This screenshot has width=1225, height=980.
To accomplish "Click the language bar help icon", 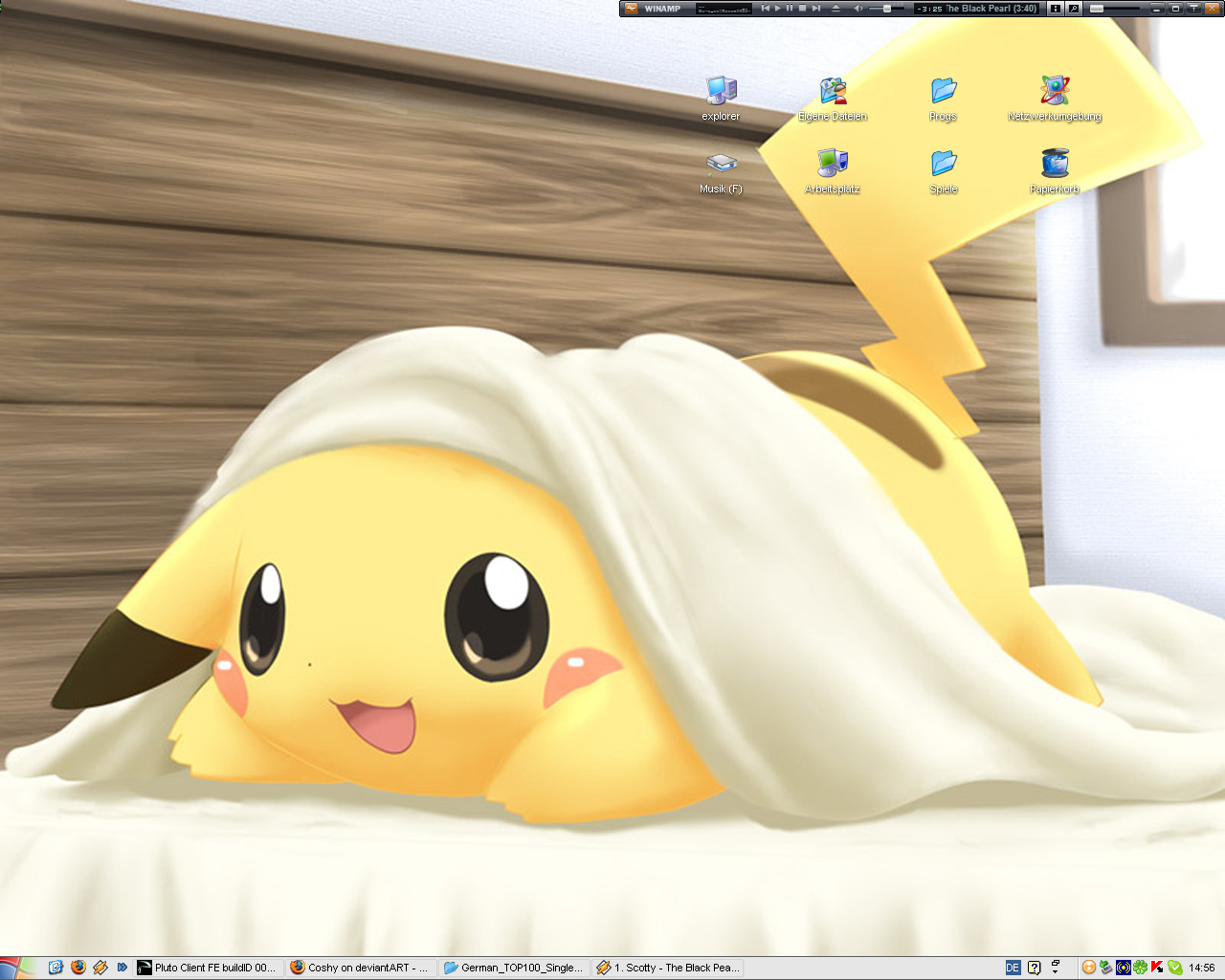I will coord(1035,968).
